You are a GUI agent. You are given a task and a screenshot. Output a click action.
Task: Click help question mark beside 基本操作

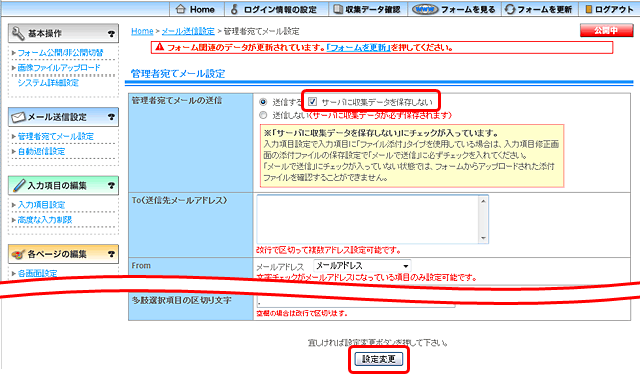tap(111, 34)
